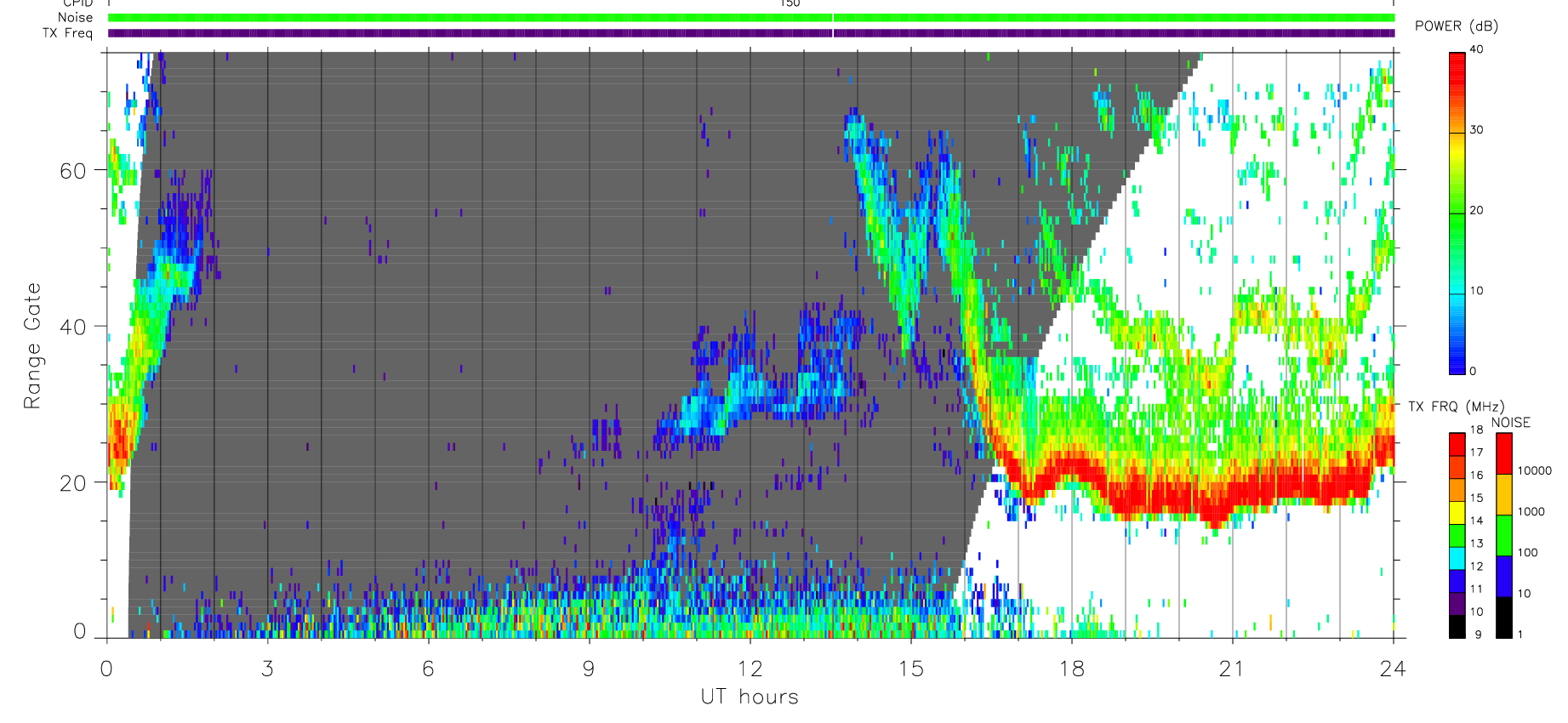Select the 15 tick label on UT hours axis
Image resolution: width=1568 pixels, height=723 pixels.
click(x=910, y=669)
